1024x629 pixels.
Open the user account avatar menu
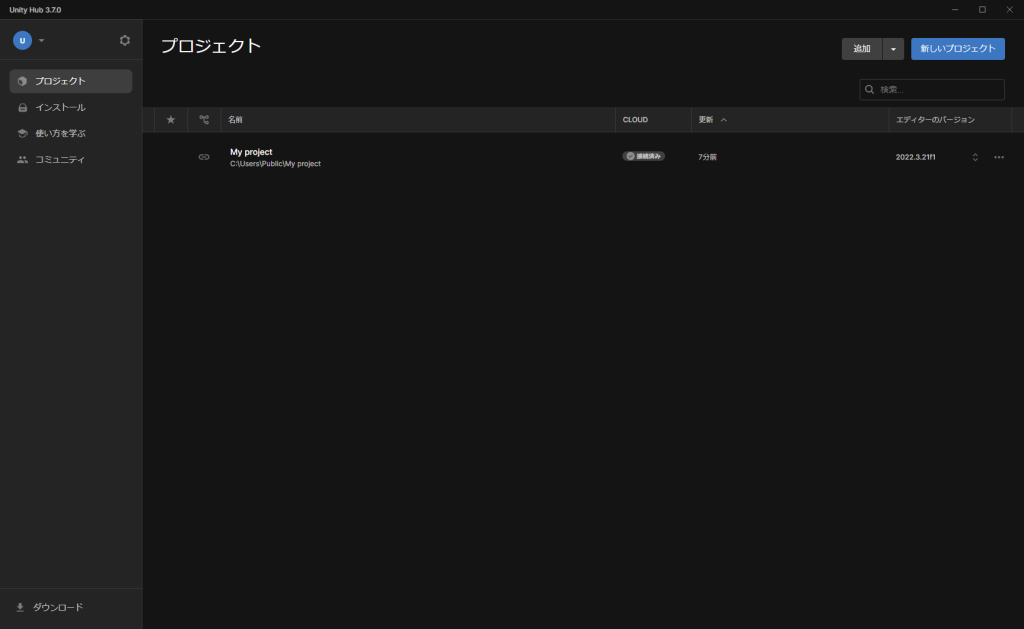pyautogui.click(x=22, y=40)
